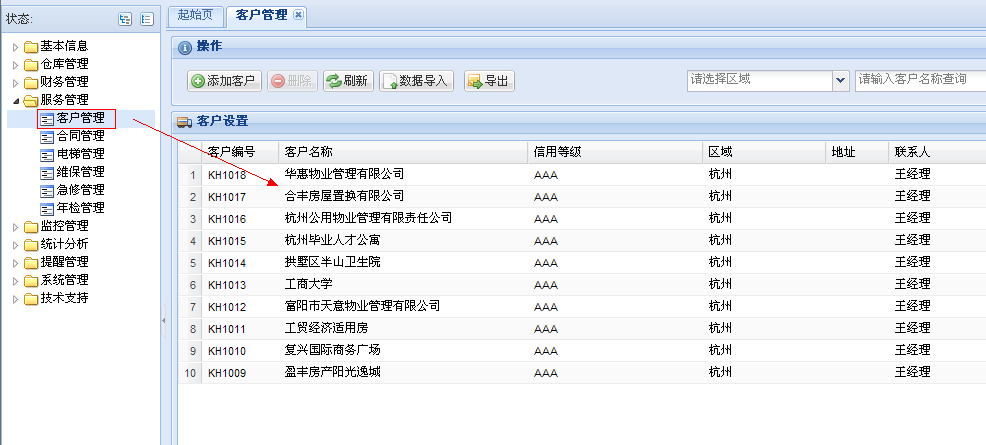The height and width of the screenshot is (445, 986).
Task: Select row 富阳市天意物业管理有限公司
Action: click(x=582, y=307)
